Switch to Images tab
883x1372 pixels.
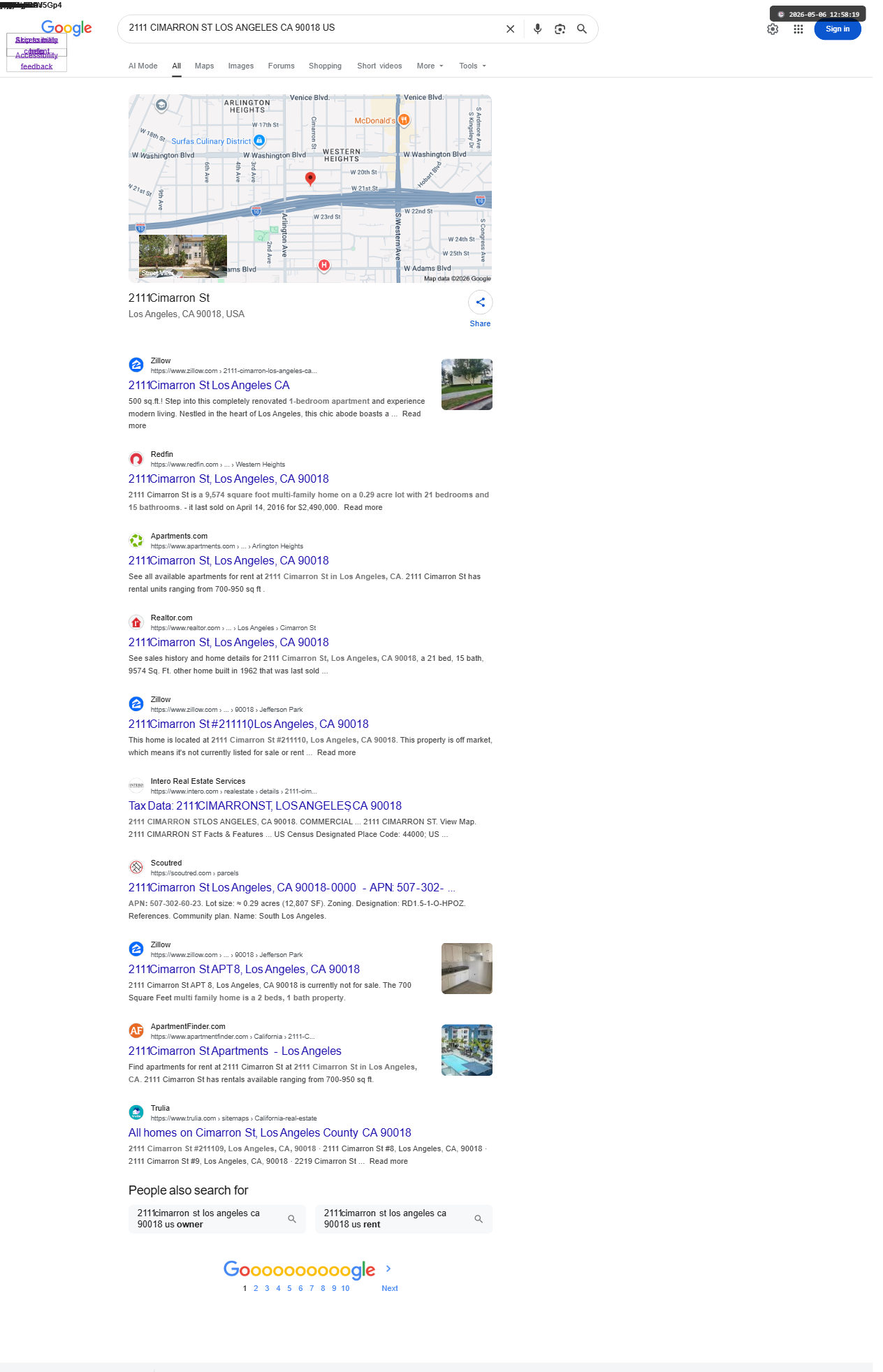241,66
